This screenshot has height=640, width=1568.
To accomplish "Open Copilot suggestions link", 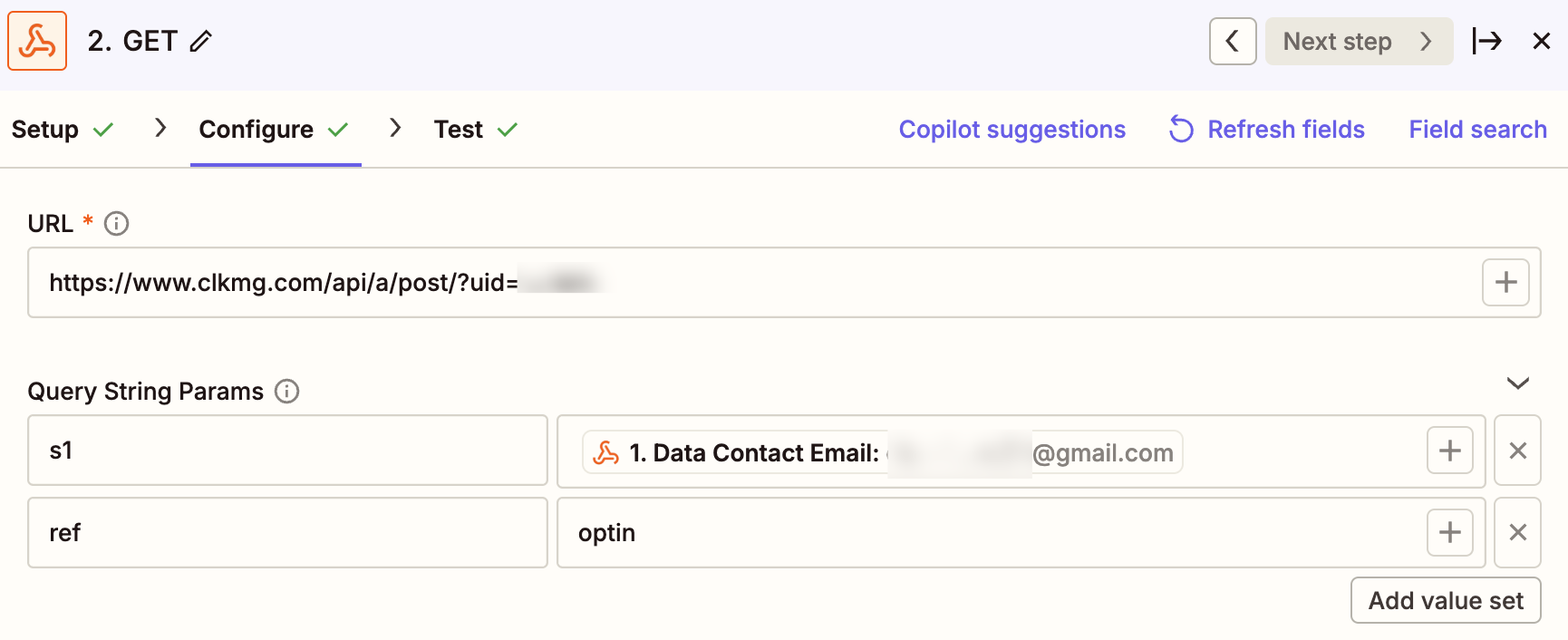I will click(1011, 130).
